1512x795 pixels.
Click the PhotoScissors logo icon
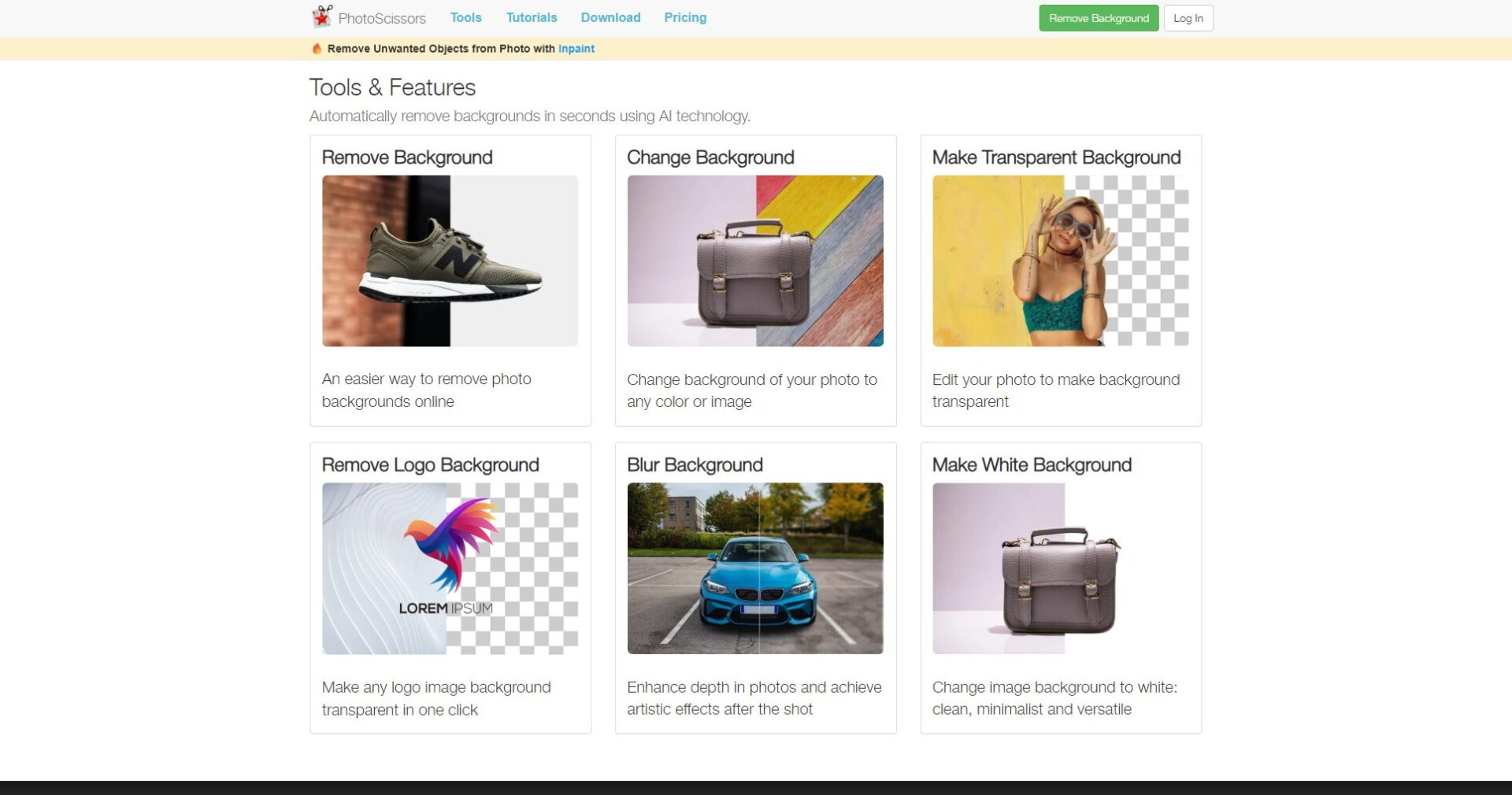321,17
